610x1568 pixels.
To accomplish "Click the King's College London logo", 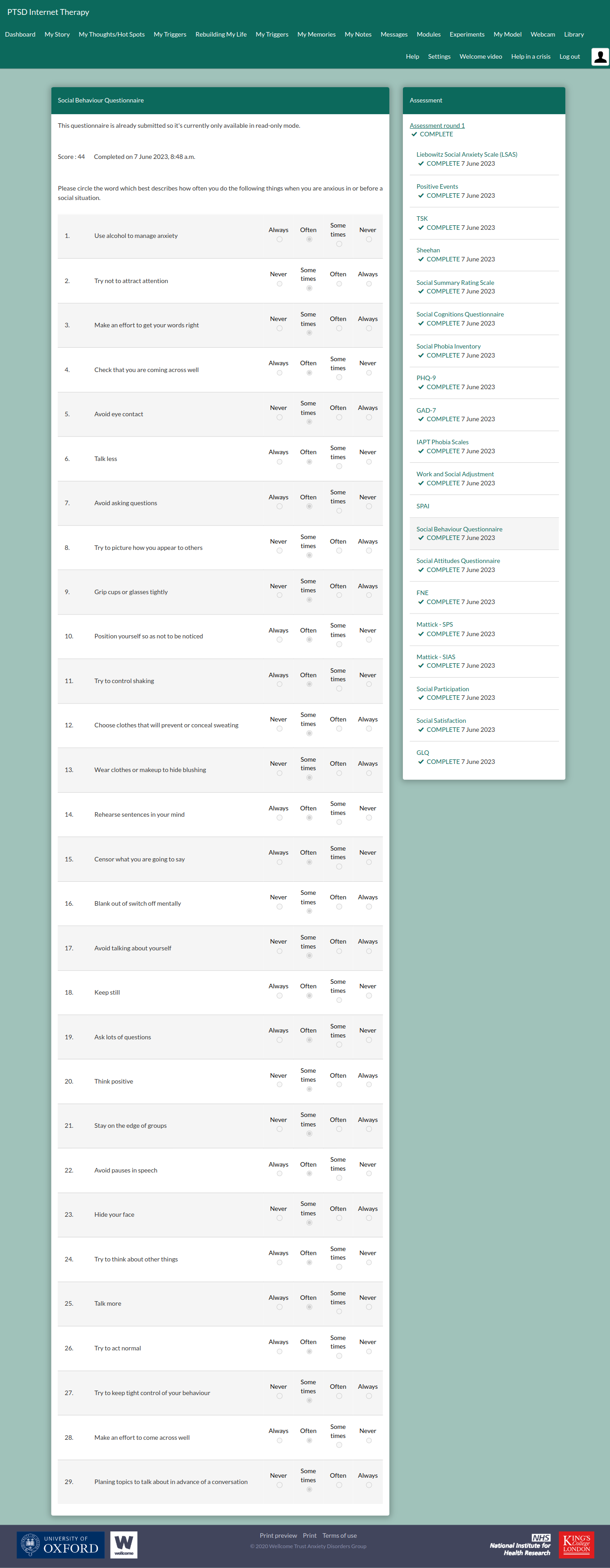I will pos(576,1544).
